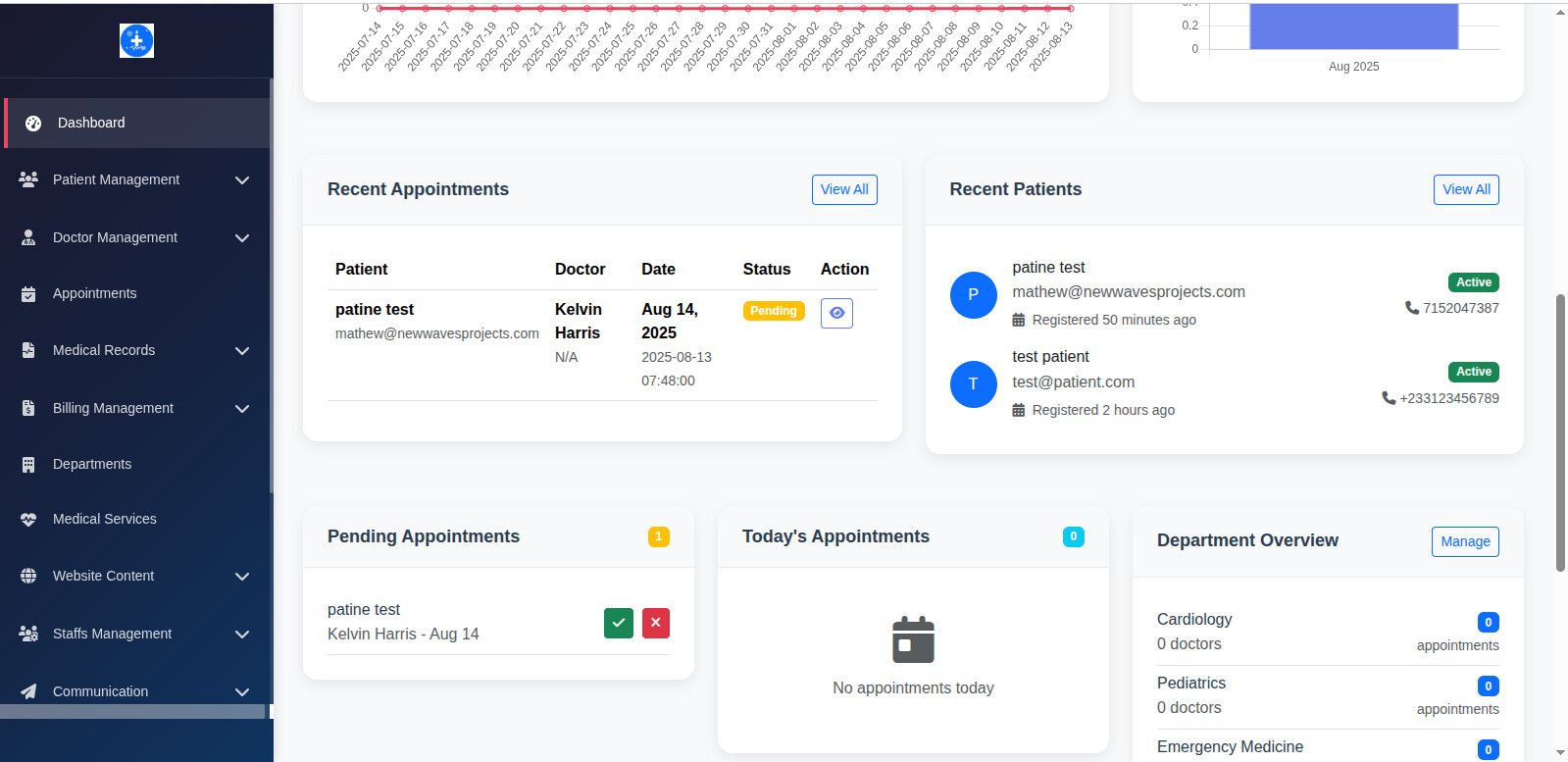
Task: Click View All in Recent Appointments
Action: [844, 189]
